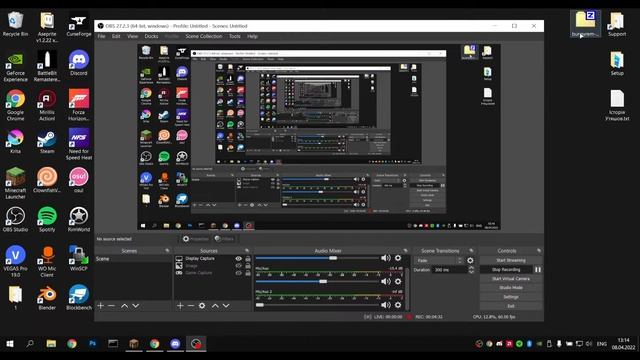
Task: Pop out the Scenes dock panel
Action: tap(167, 251)
